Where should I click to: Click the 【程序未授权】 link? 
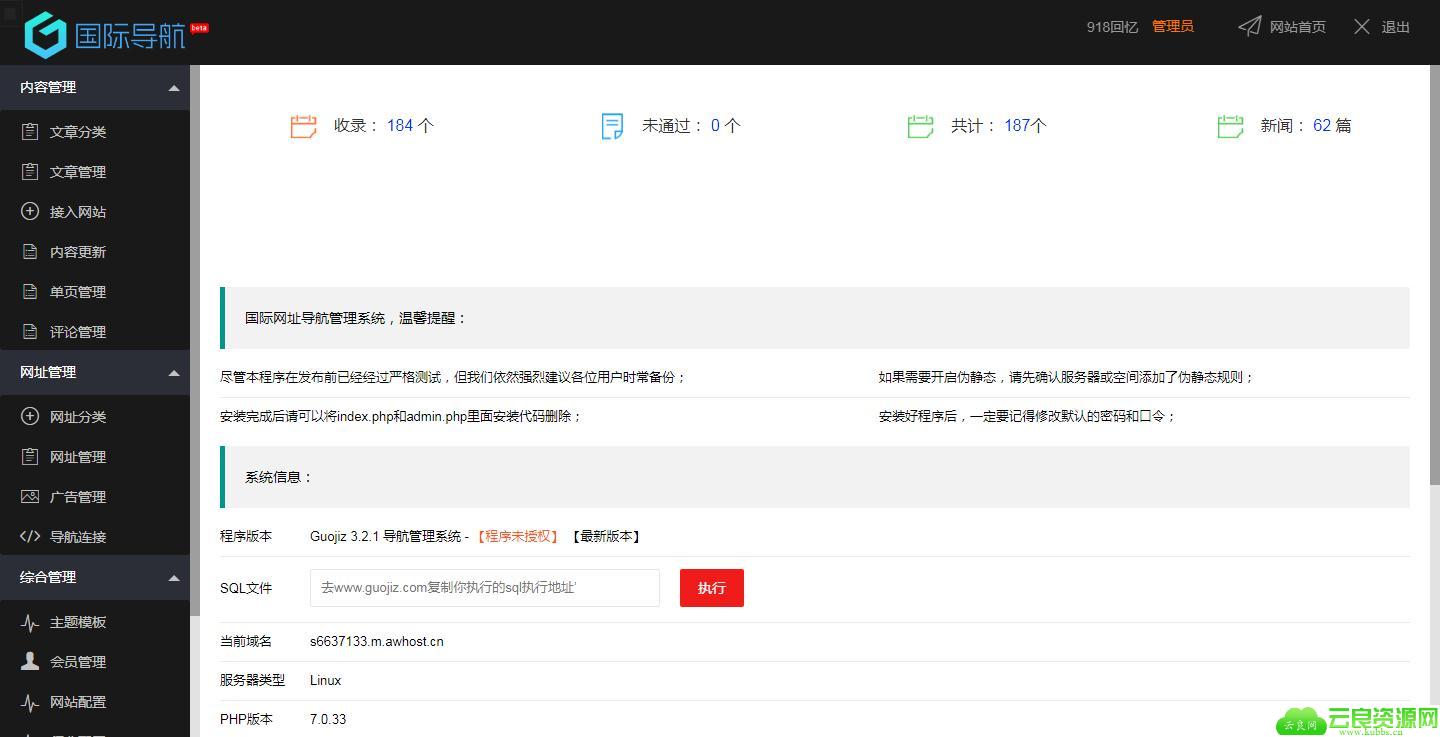517,536
